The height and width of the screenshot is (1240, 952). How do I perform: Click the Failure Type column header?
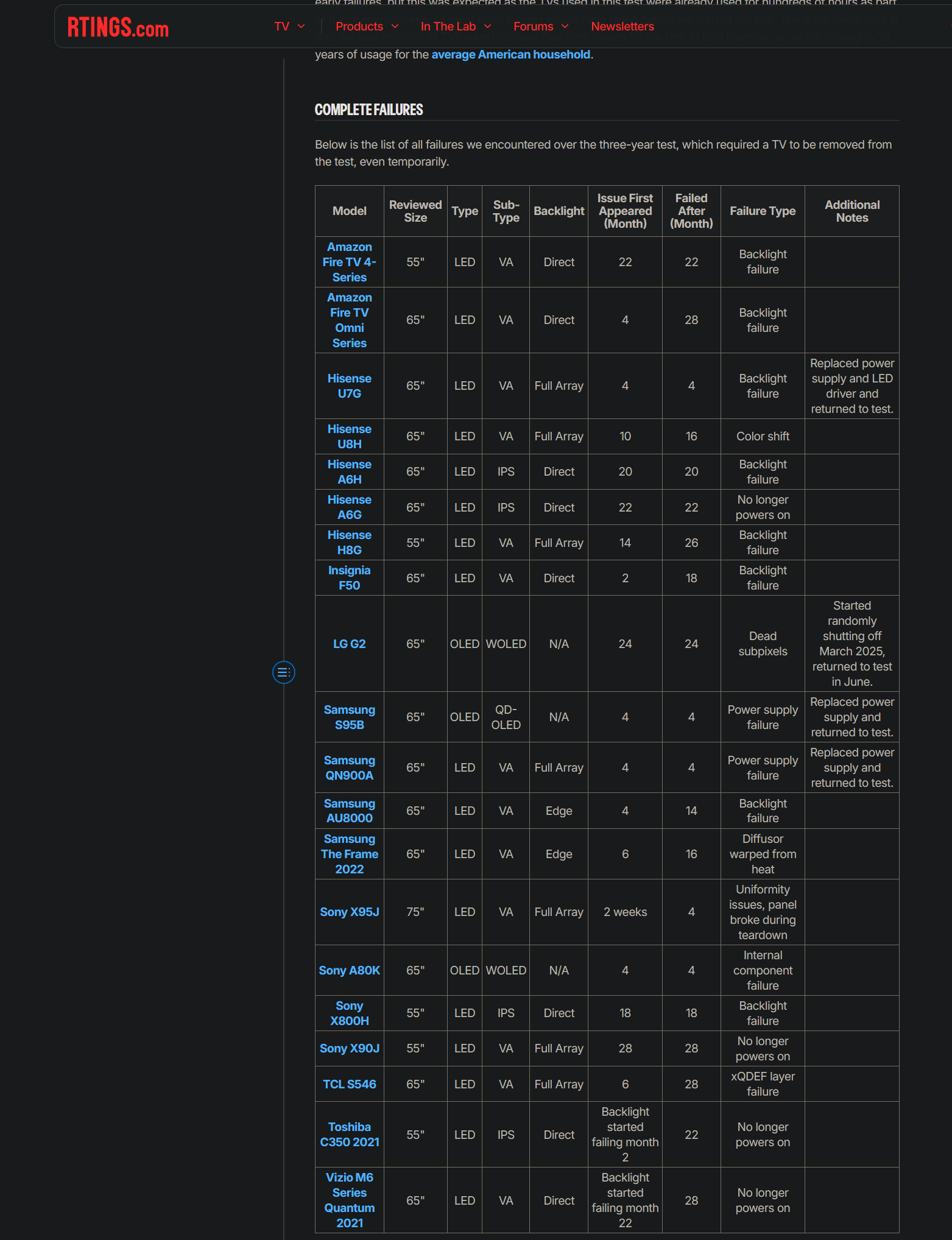[763, 211]
